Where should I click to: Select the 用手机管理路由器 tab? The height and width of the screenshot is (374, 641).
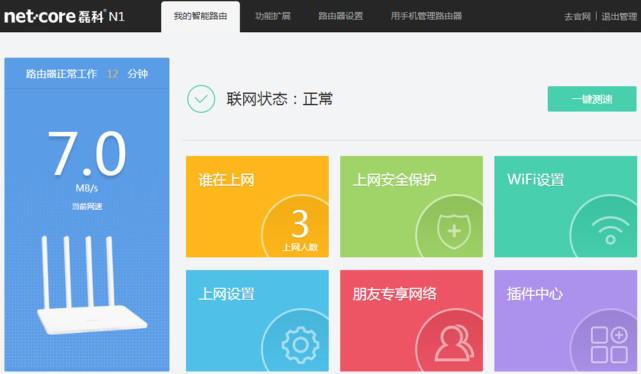pos(426,16)
